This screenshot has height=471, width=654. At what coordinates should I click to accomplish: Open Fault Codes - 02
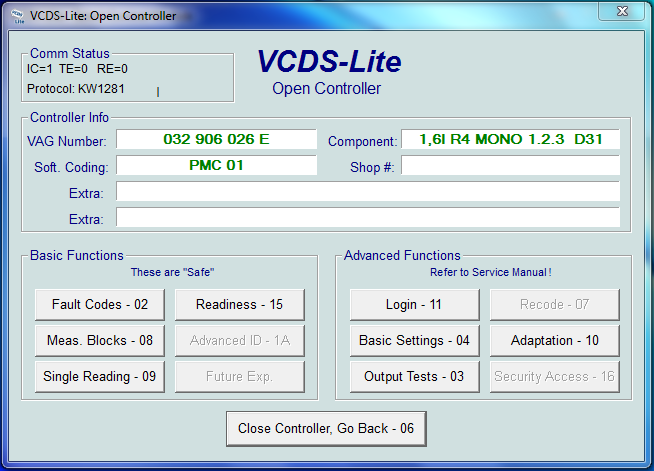(100, 305)
